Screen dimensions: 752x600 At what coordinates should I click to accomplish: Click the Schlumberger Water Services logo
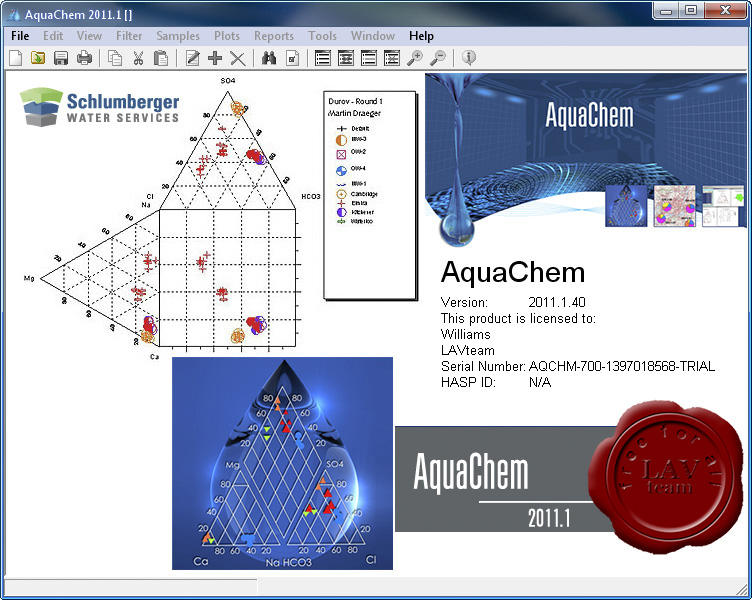click(x=100, y=107)
